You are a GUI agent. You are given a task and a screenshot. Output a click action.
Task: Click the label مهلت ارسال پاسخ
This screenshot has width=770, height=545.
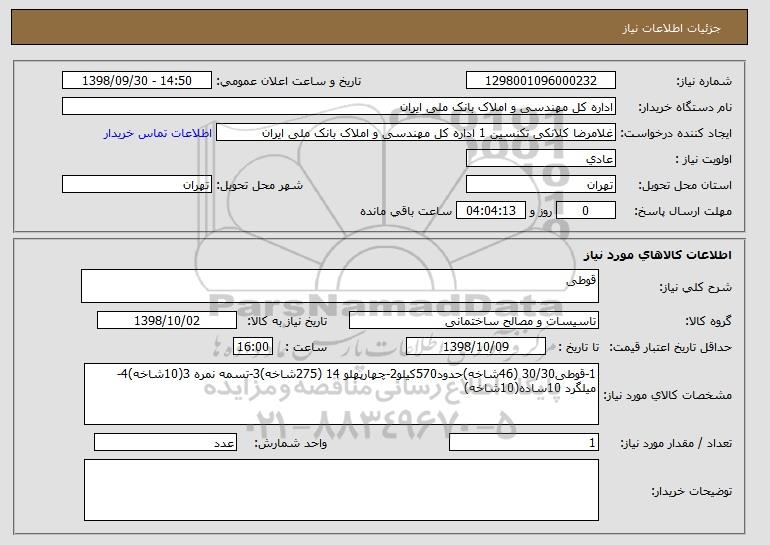[683, 212]
